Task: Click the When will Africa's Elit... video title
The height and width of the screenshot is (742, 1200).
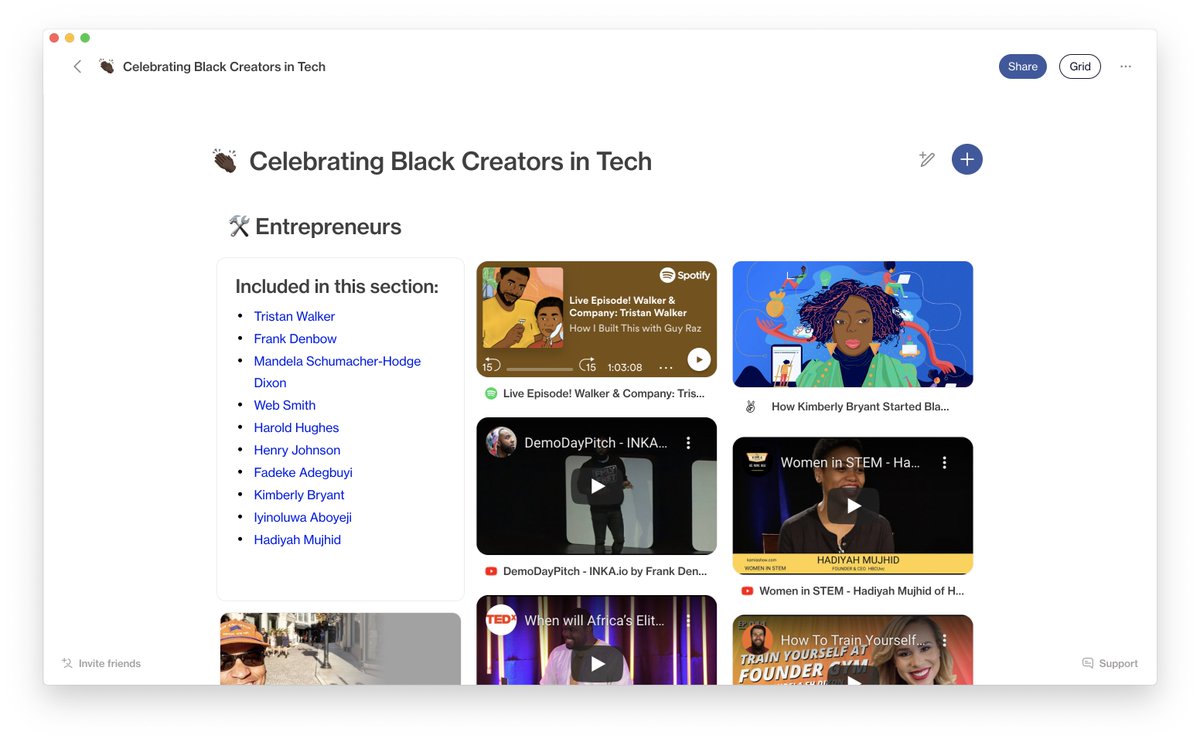Action: (x=595, y=620)
